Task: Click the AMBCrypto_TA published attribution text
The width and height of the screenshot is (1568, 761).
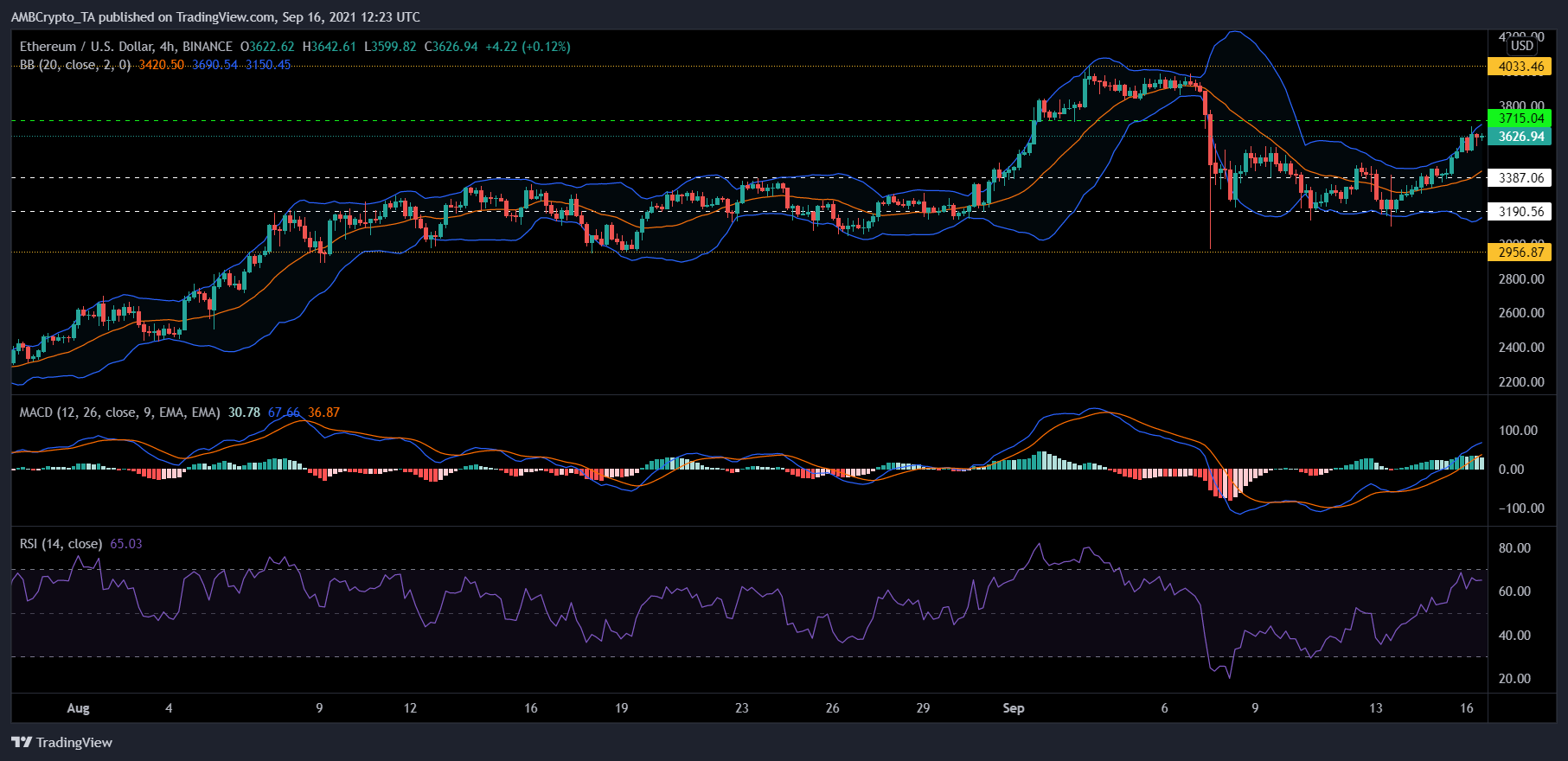Action: tap(215, 17)
